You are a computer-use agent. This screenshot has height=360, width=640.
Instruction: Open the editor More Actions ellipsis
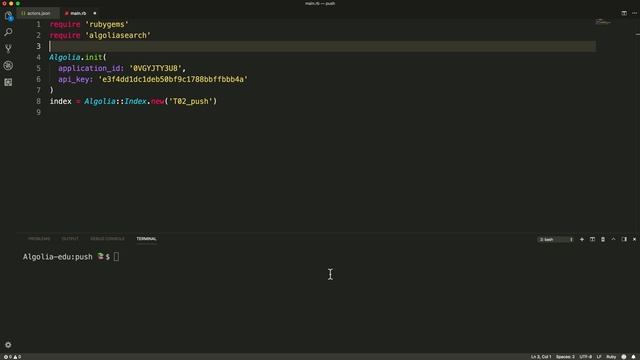pos(634,13)
